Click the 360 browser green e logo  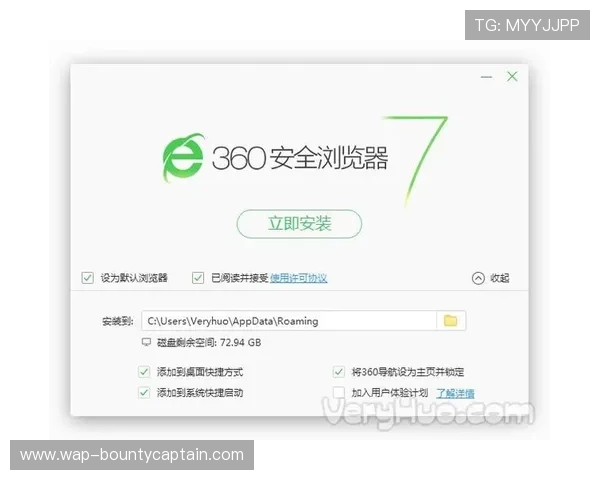click(x=183, y=158)
